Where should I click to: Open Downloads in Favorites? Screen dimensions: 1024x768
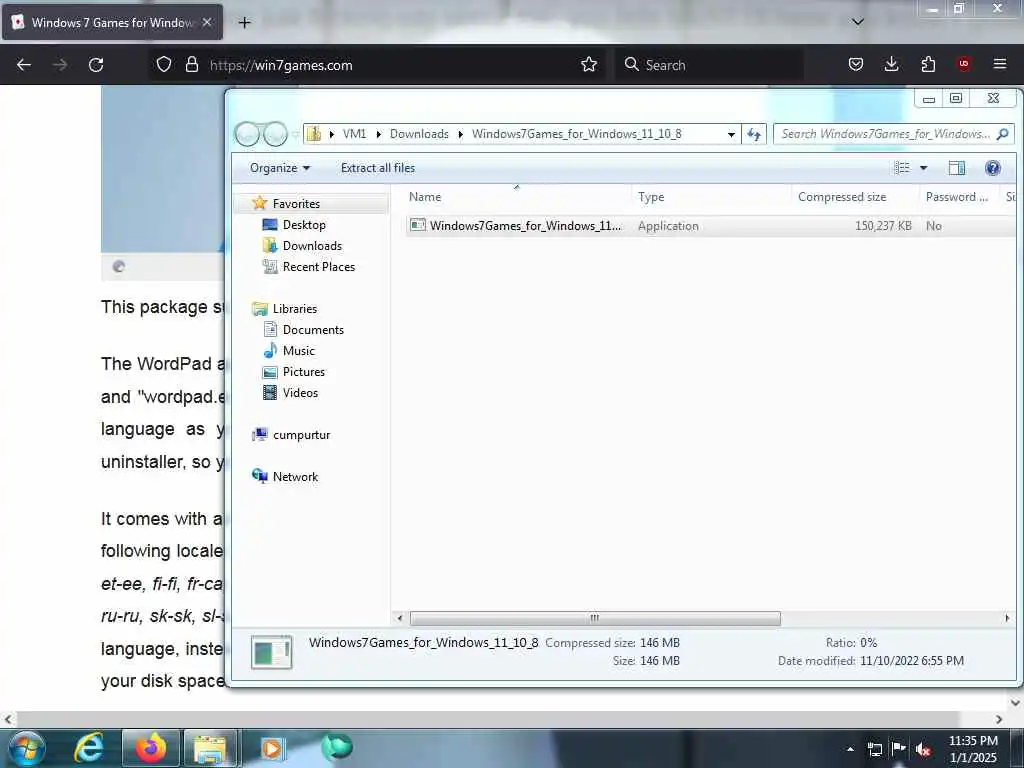312,246
